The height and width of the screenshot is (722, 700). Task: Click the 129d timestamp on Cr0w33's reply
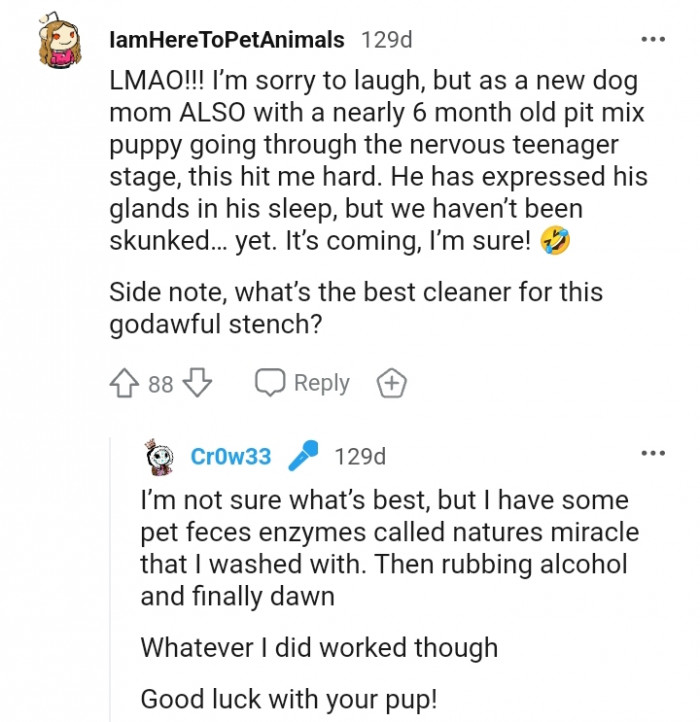click(360, 457)
